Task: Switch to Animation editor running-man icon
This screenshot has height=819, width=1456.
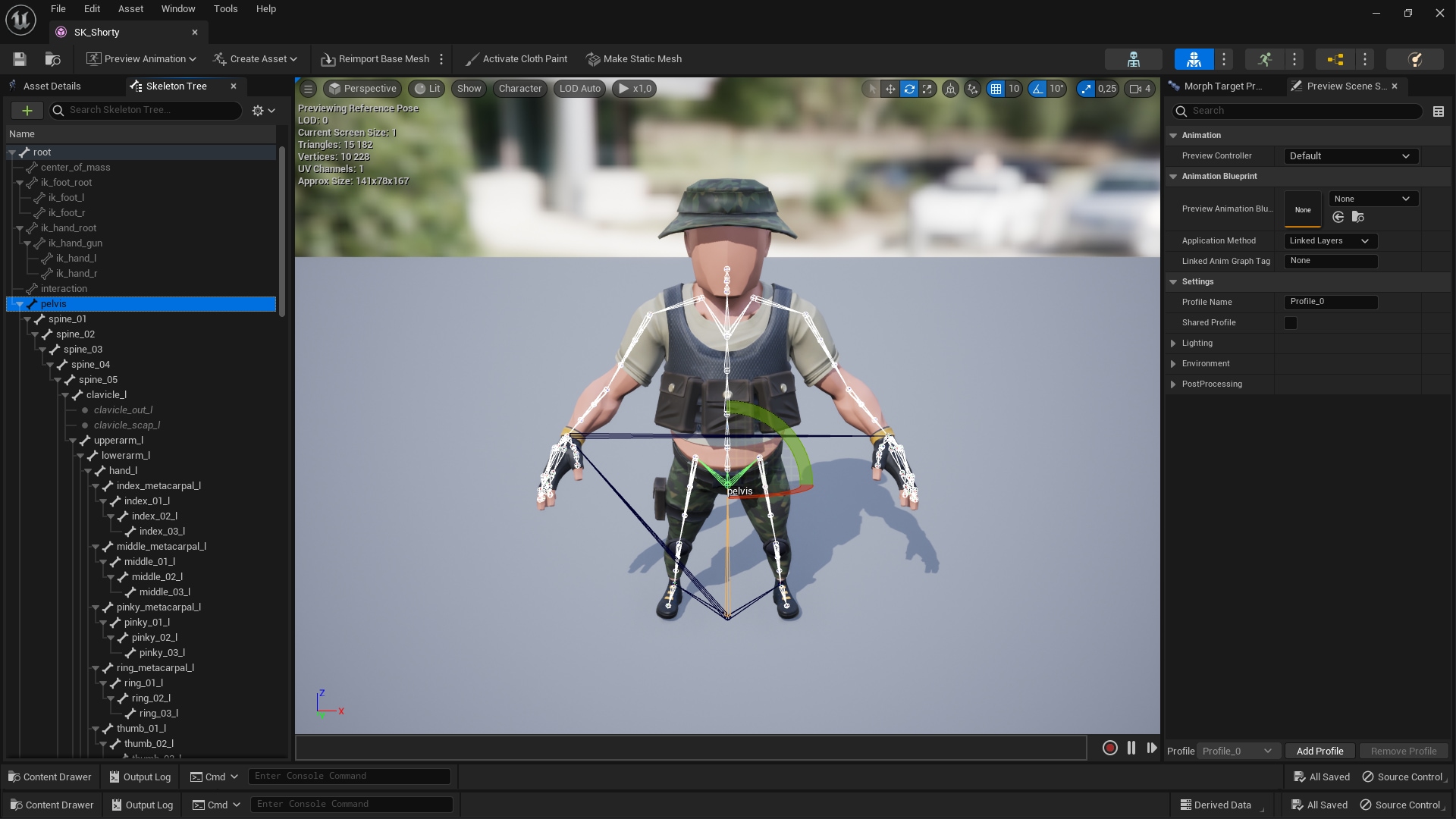Action: coord(1264,59)
